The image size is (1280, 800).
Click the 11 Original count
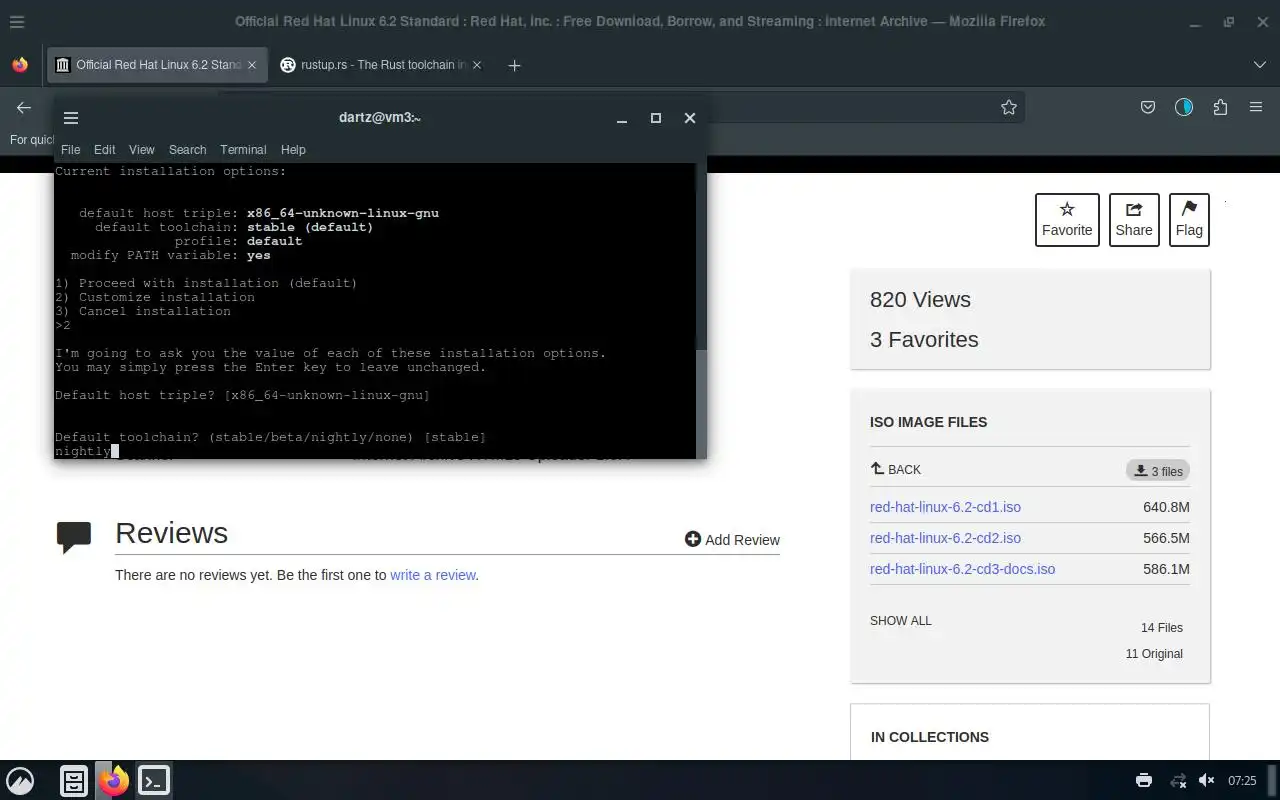pos(1154,654)
